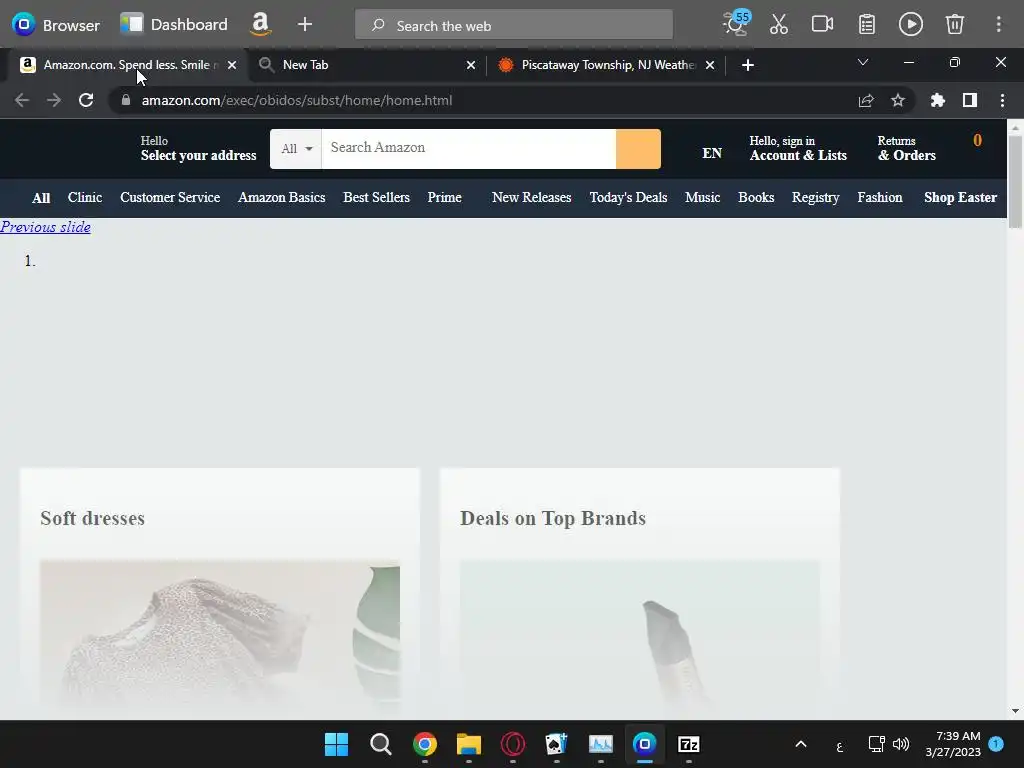Click the address bar URL

click(296, 100)
